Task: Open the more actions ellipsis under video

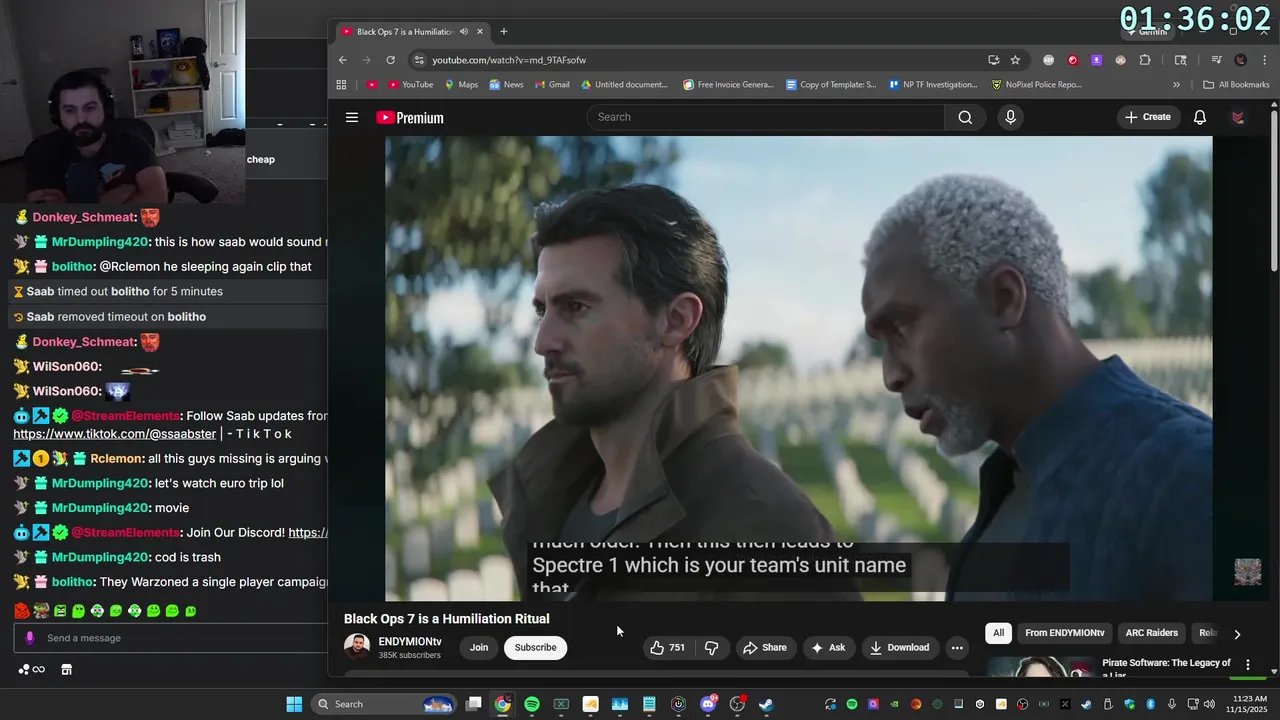Action: tap(957, 647)
